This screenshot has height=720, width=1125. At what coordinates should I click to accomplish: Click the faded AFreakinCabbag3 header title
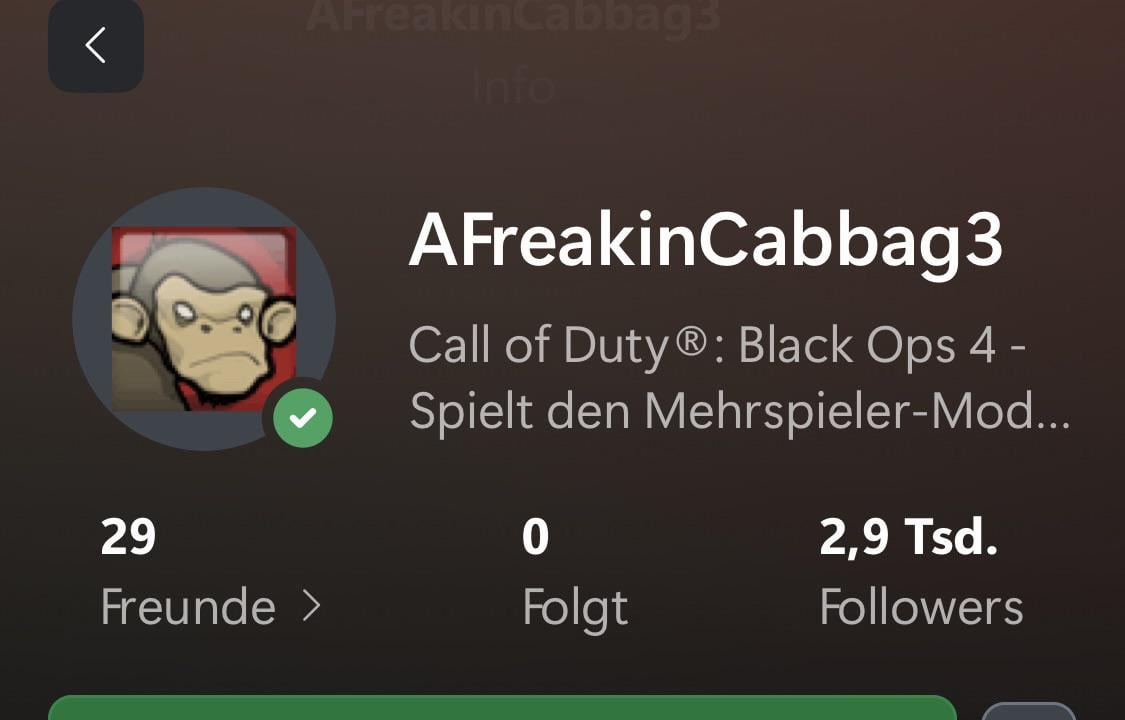click(514, 15)
